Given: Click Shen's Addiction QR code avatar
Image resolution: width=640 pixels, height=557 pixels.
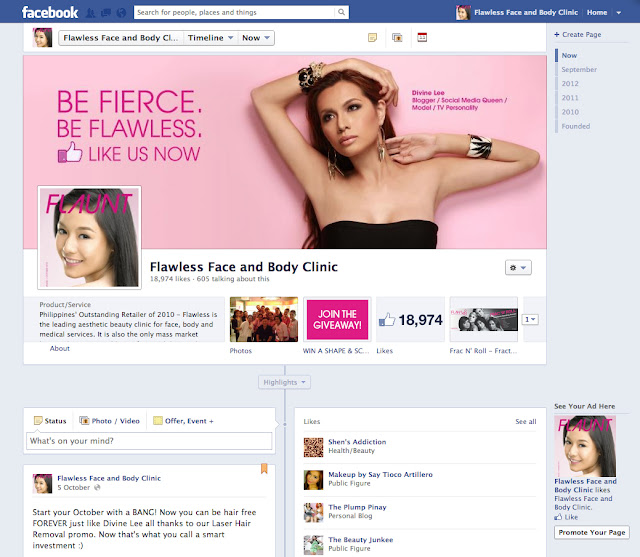Looking at the screenshot, I should click(313, 447).
